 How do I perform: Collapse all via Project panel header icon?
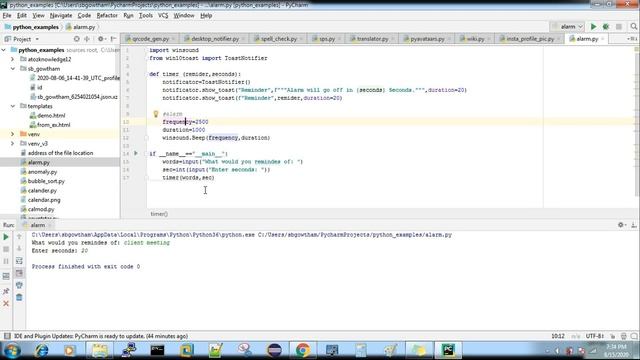tap(87, 39)
